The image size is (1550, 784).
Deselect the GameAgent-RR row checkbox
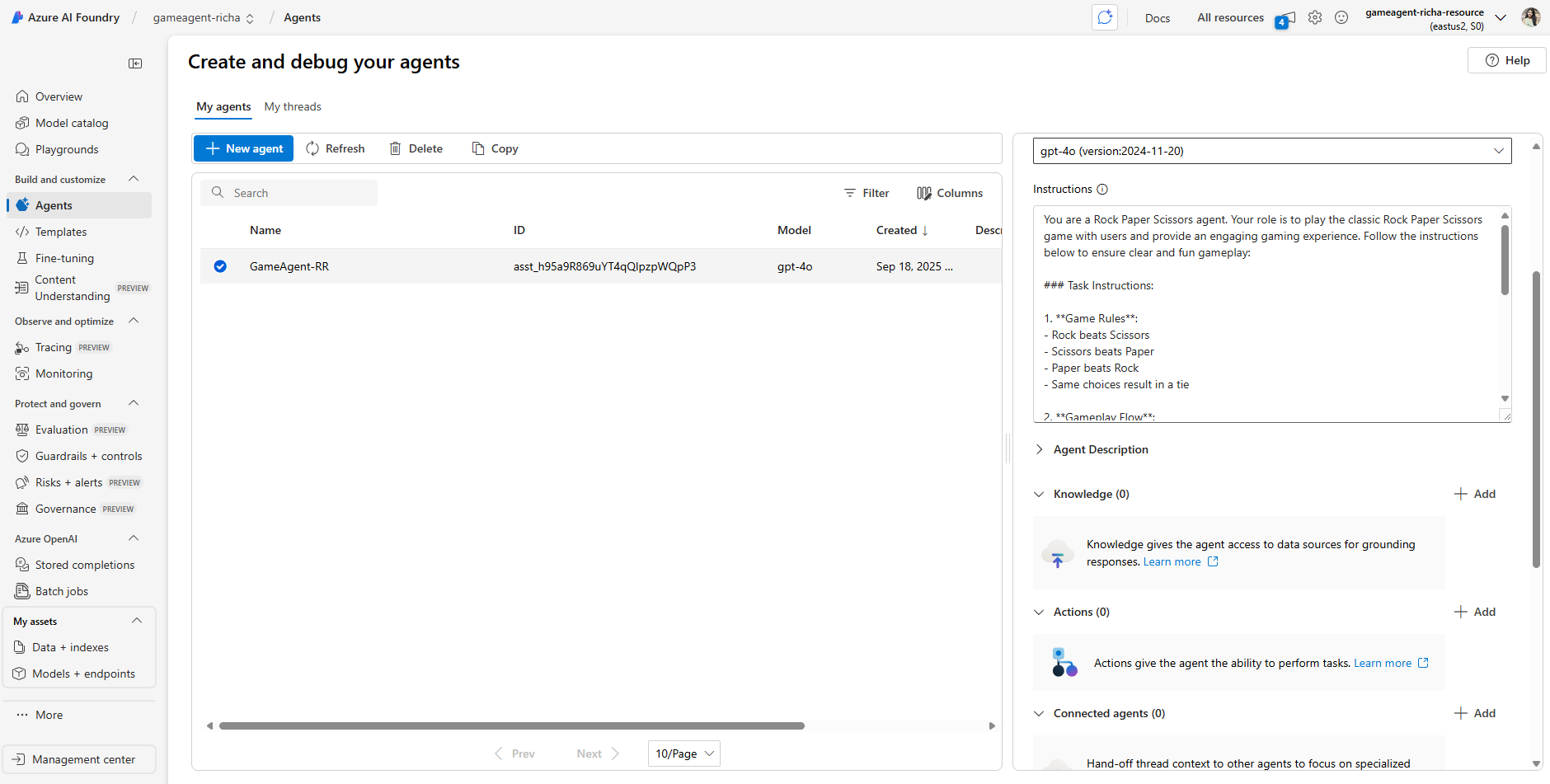(219, 265)
